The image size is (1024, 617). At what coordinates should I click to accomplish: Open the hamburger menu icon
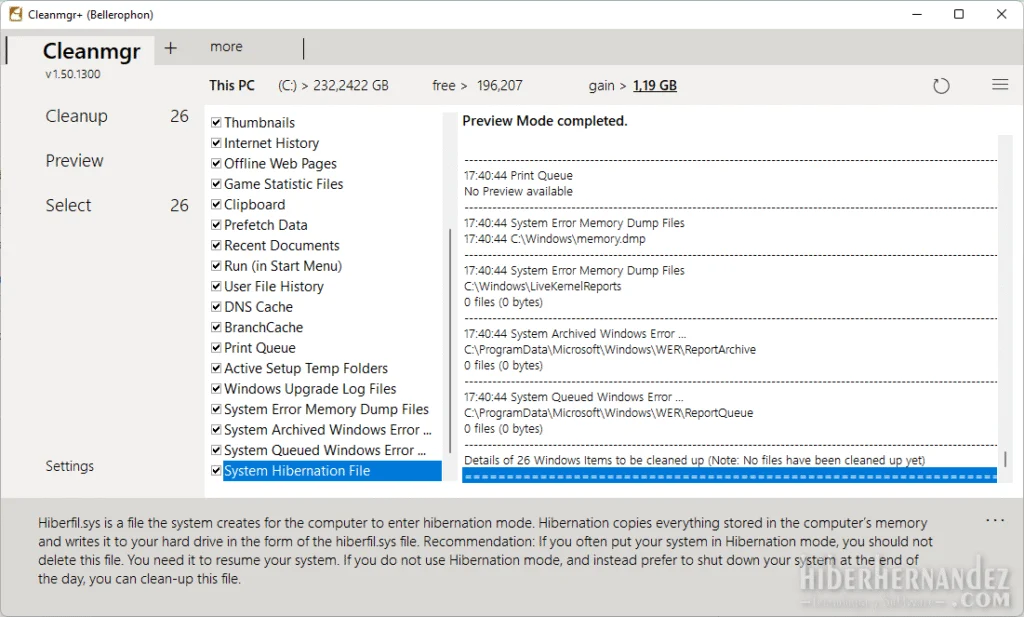coord(999,85)
